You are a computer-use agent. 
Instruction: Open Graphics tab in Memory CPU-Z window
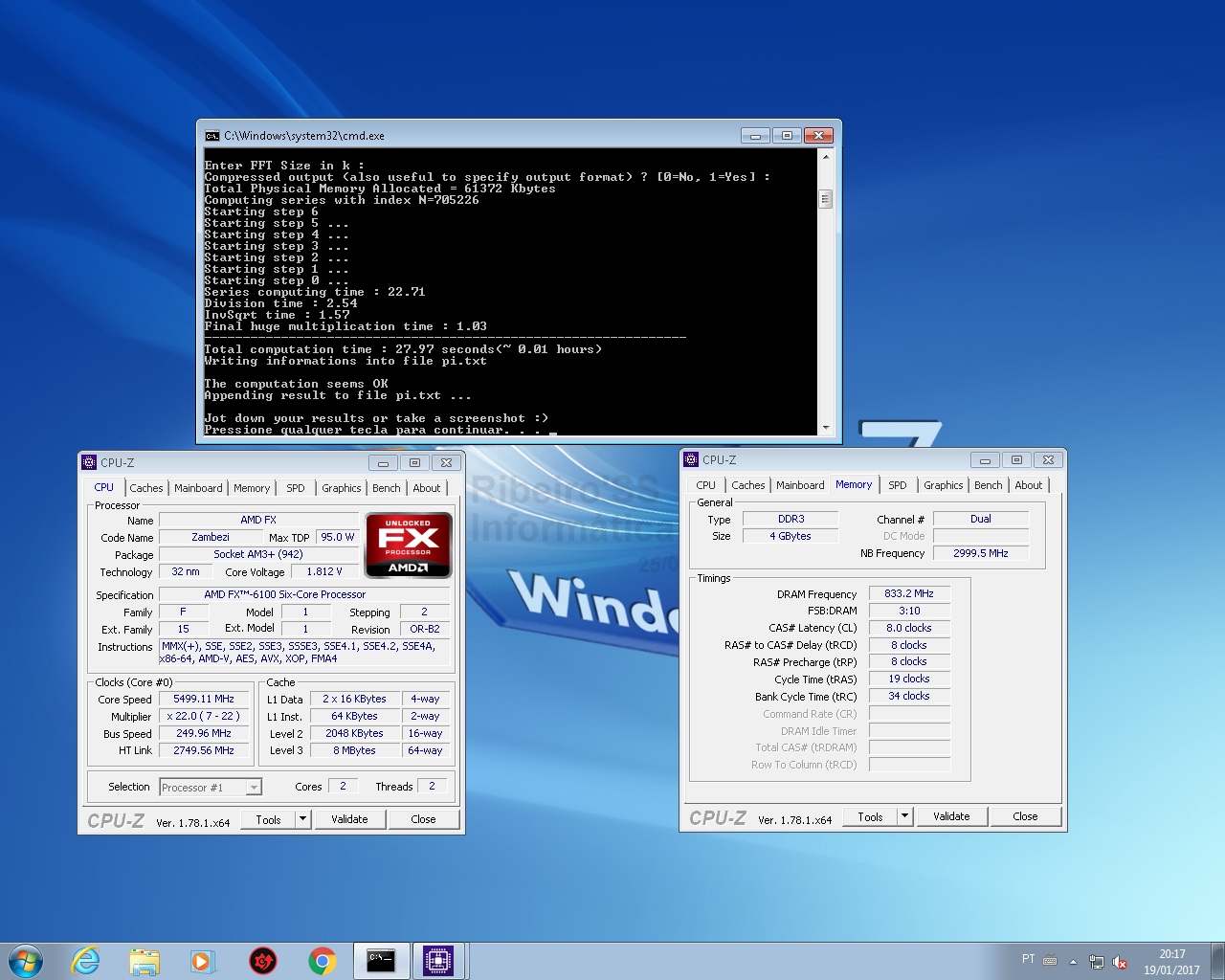pyautogui.click(x=944, y=485)
